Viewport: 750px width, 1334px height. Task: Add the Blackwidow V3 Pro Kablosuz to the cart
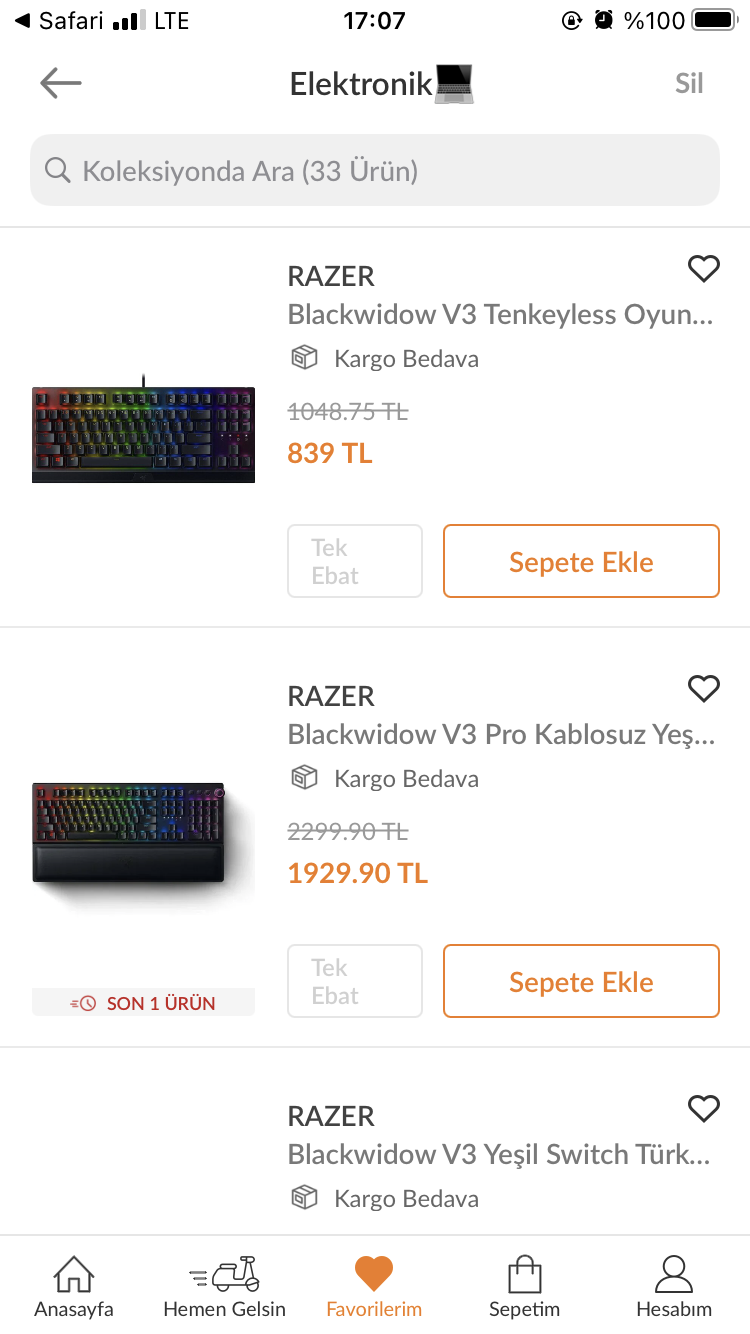pyautogui.click(x=581, y=982)
